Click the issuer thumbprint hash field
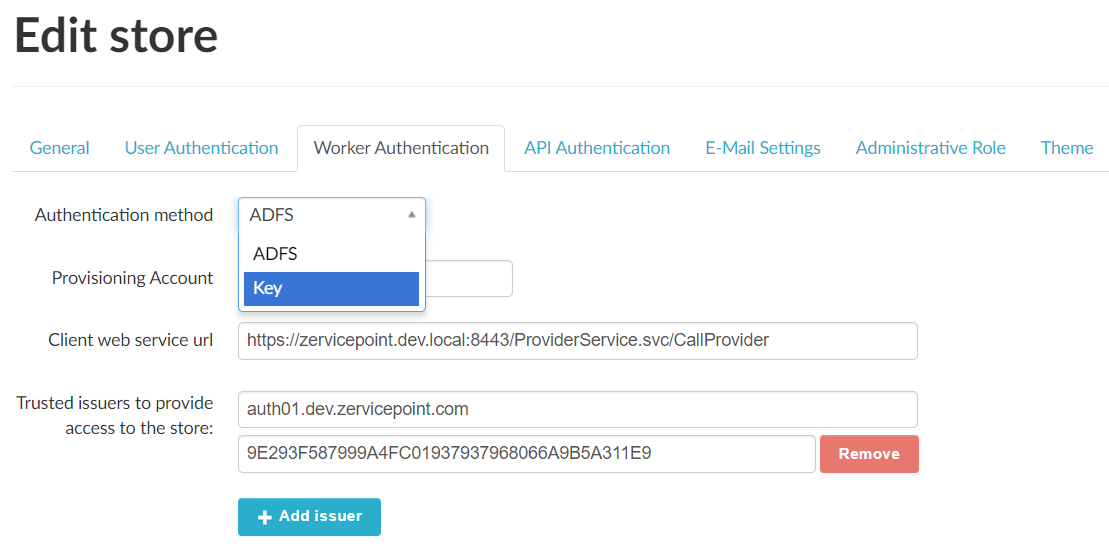Screen dimensions: 1109x552 (526, 453)
